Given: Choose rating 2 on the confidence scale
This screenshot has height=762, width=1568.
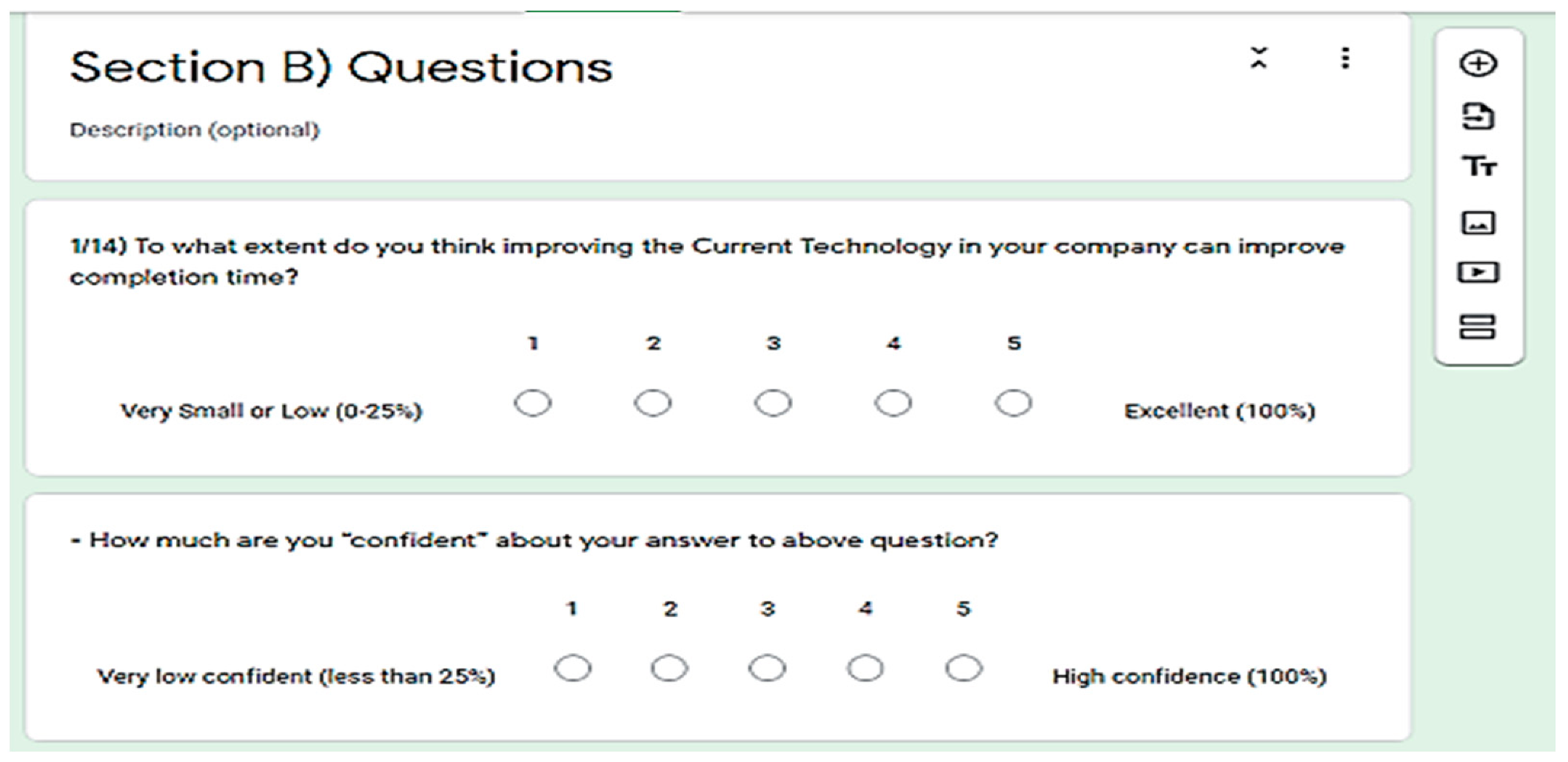Looking at the screenshot, I should (669, 669).
